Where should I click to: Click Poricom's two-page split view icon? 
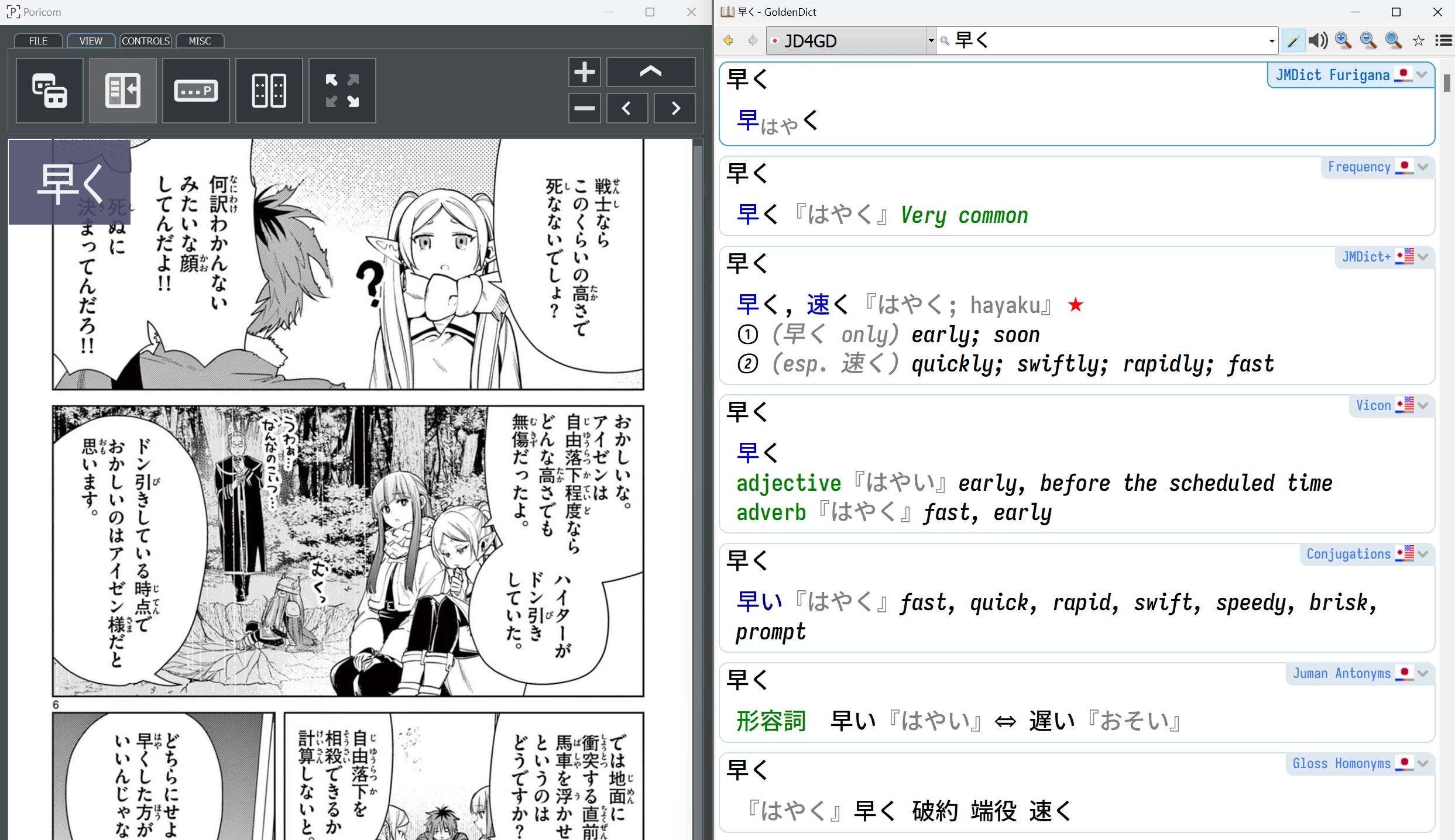tap(269, 91)
